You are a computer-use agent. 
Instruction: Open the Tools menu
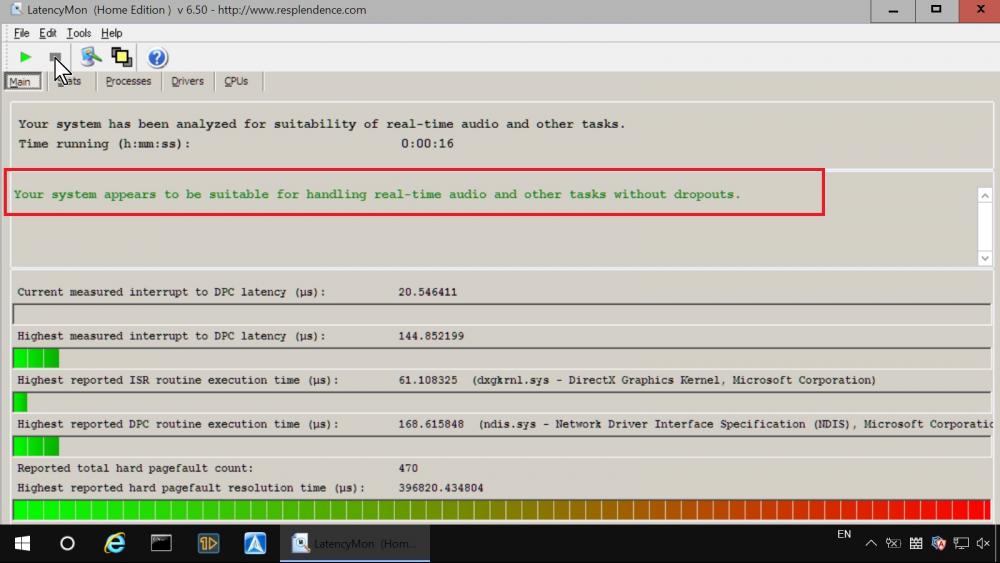(78, 33)
